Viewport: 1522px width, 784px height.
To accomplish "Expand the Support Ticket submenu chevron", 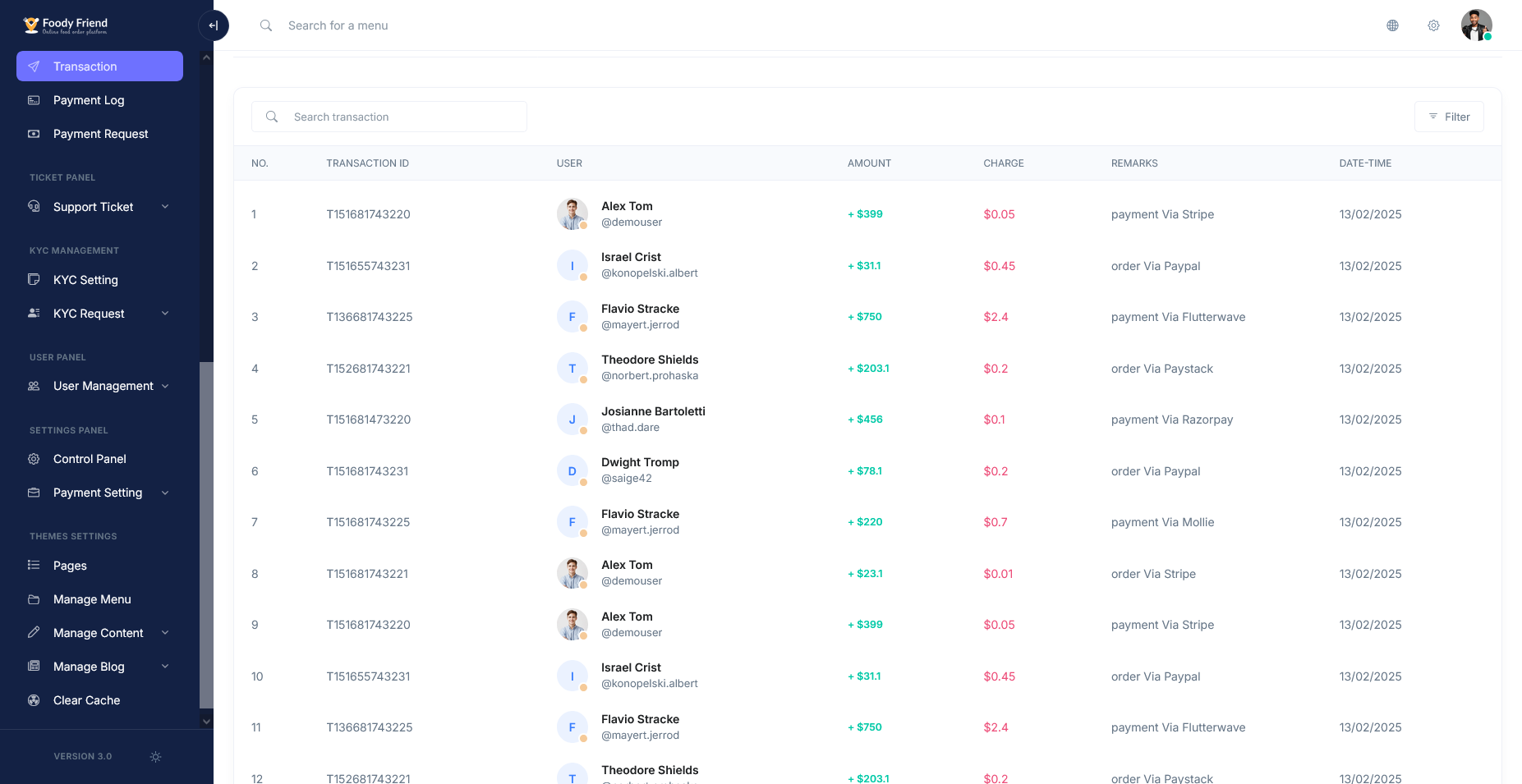I will pos(165,207).
